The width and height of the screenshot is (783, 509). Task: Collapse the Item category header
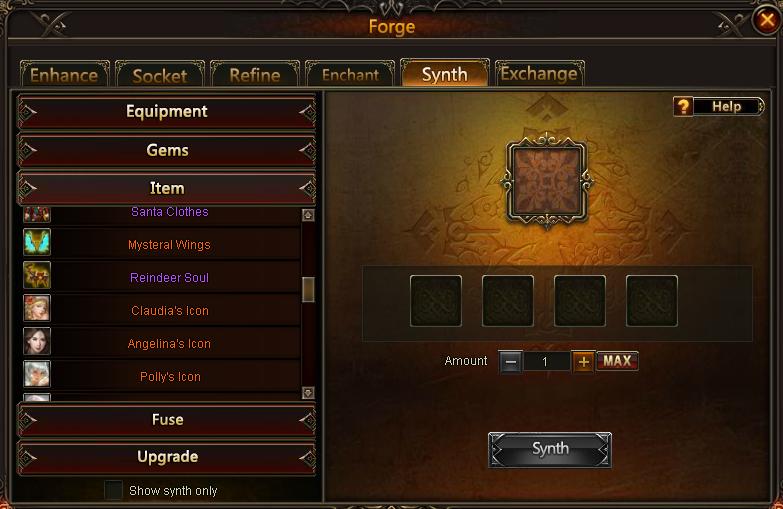(x=167, y=188)
